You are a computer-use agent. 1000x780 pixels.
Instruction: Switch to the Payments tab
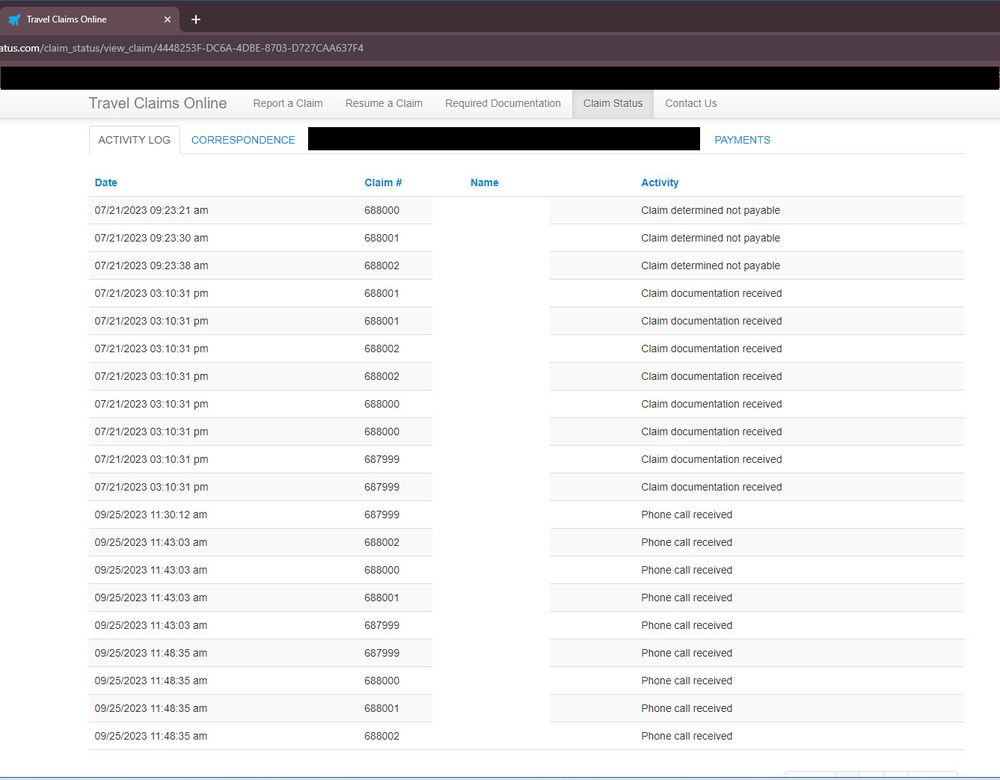click(741, 140)
